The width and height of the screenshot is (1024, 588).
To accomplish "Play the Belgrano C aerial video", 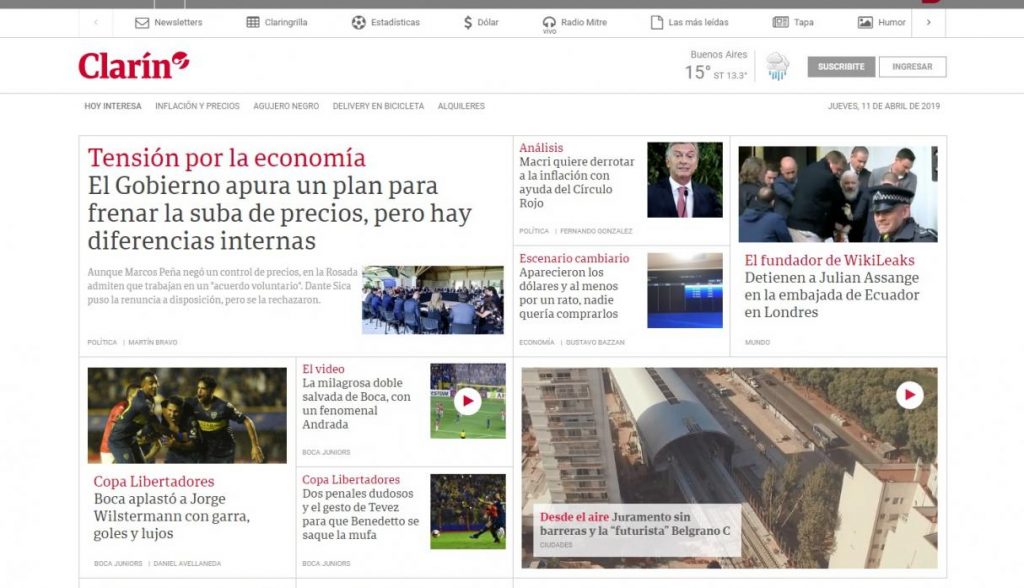I will [910, 395].
